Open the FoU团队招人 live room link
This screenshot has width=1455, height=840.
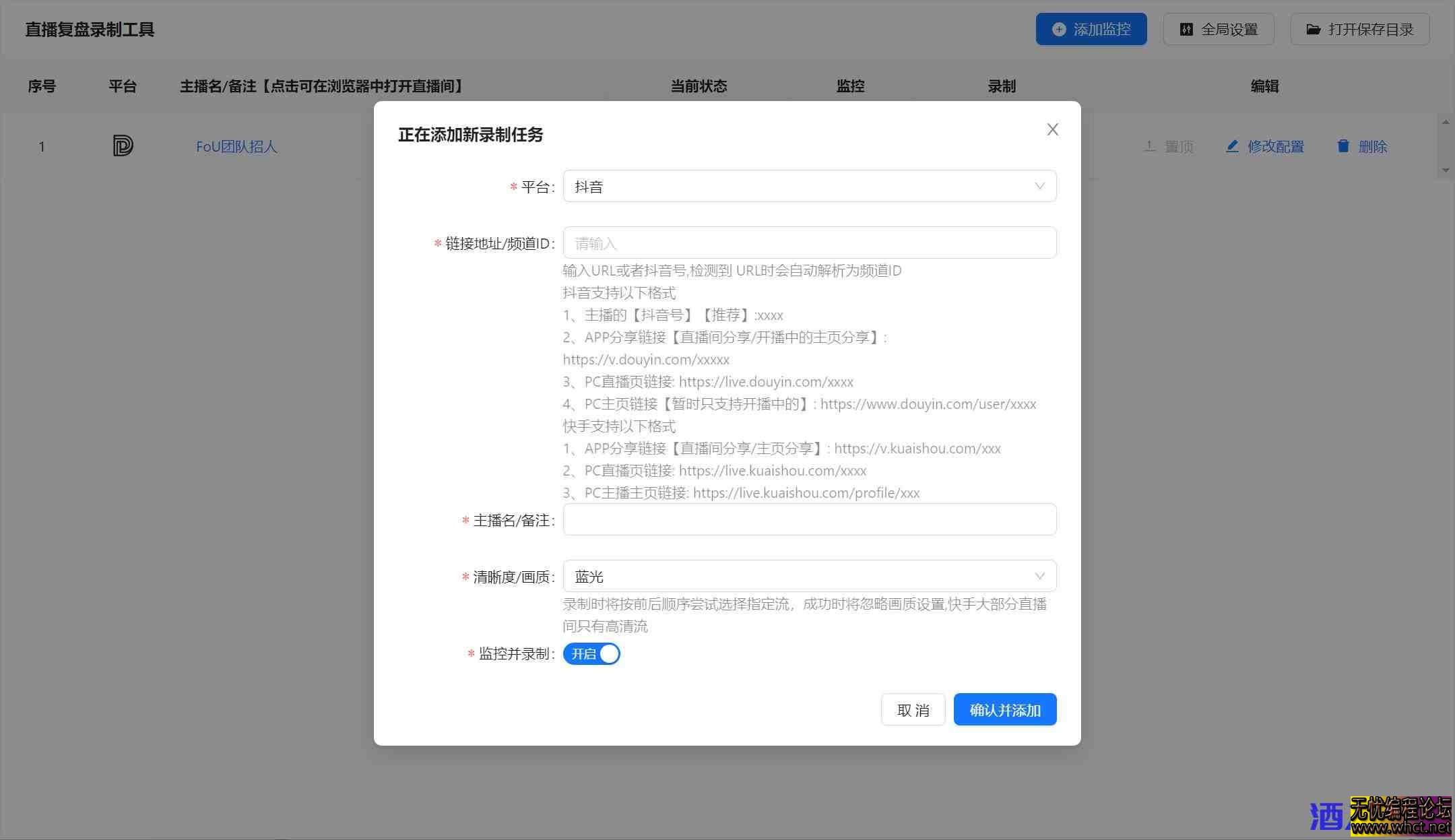pyautogui.click(x=237, y=146)
